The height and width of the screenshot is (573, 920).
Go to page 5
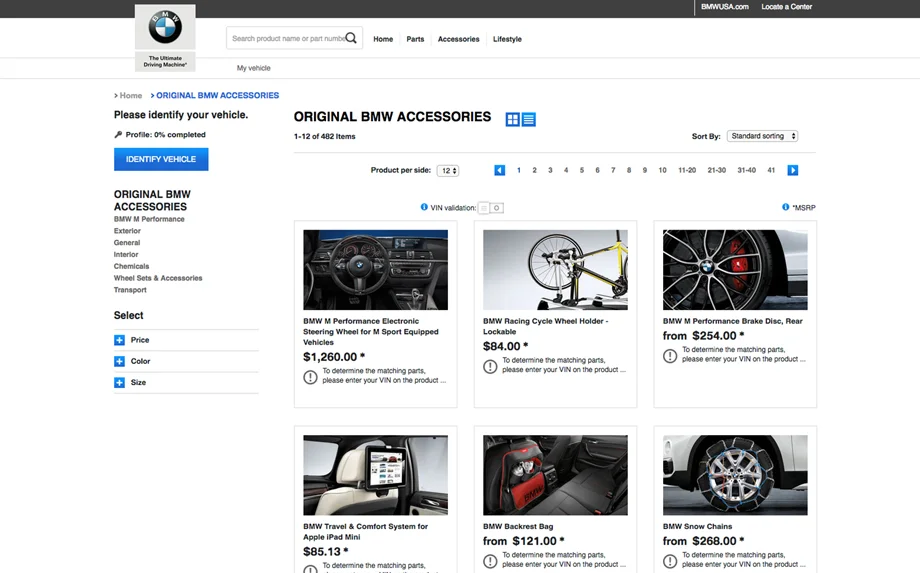point(582,170)
